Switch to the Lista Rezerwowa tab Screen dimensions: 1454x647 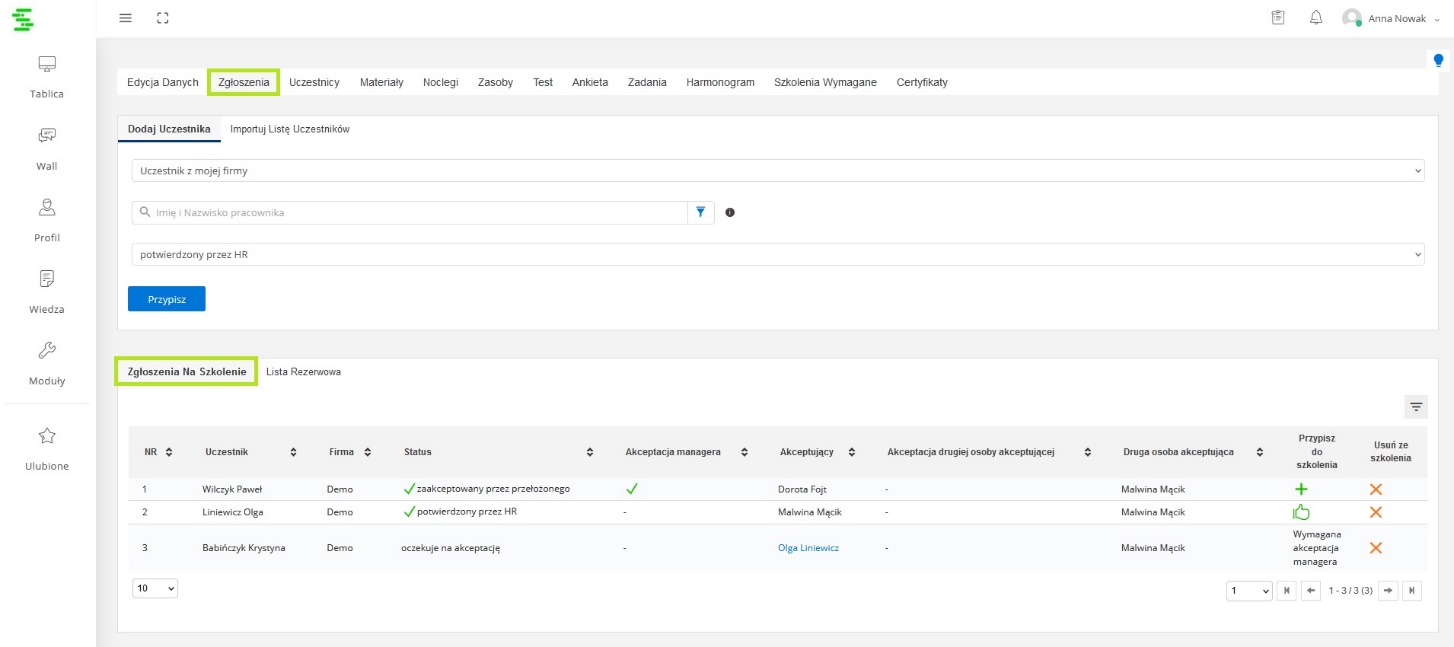[303, 372]
